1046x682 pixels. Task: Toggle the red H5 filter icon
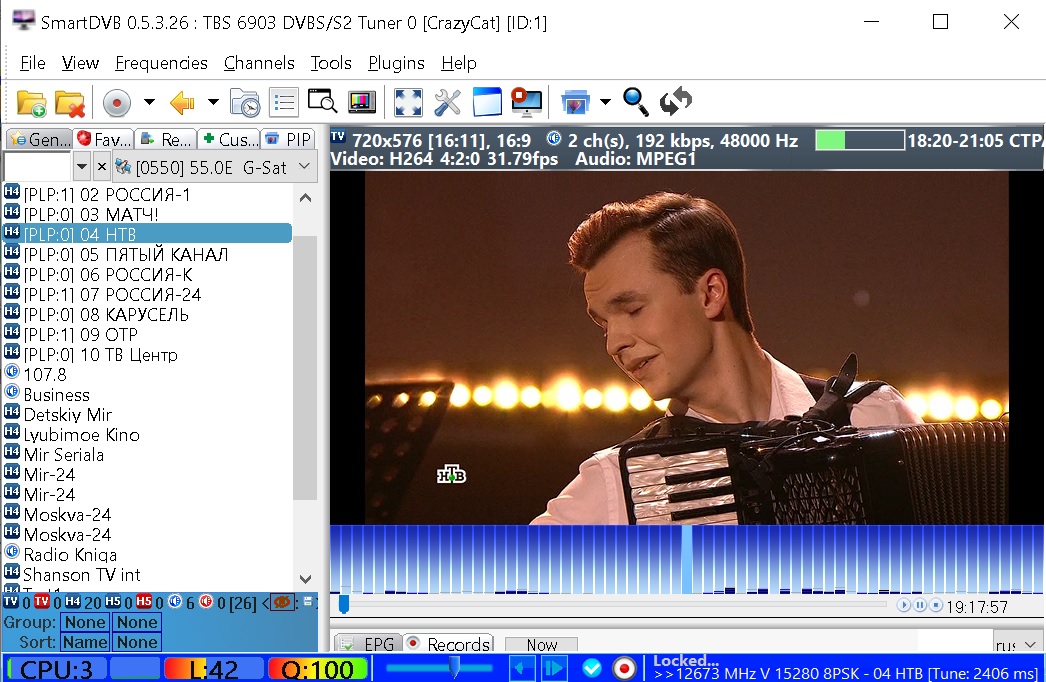pyautogui.click(x=144, y=601)
